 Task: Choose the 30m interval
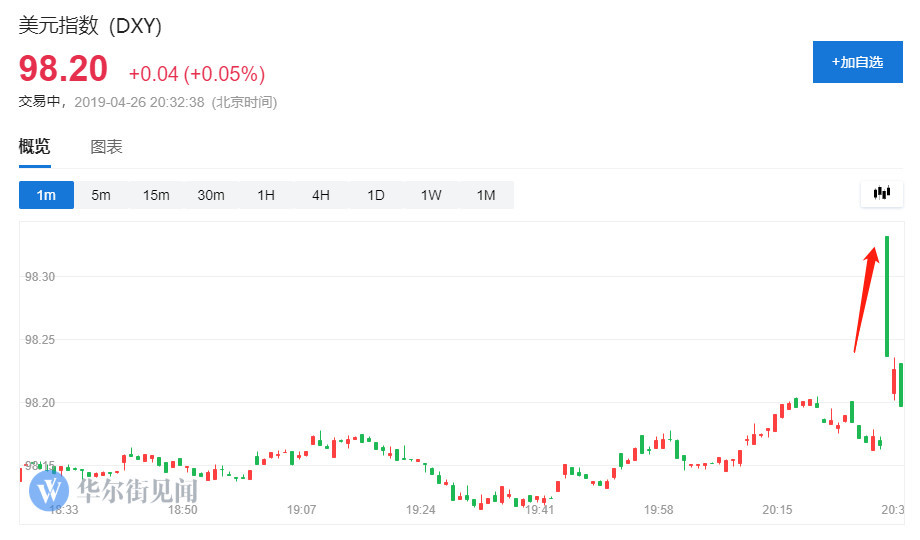[211, 195]
